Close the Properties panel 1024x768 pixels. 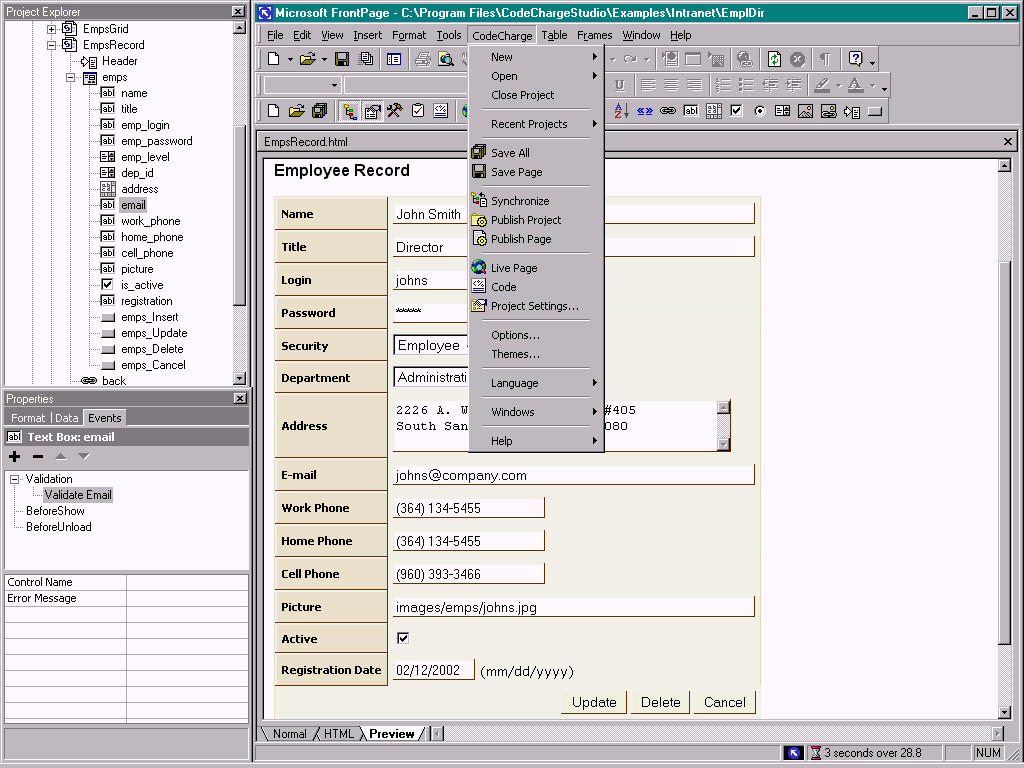coord(240,398)
